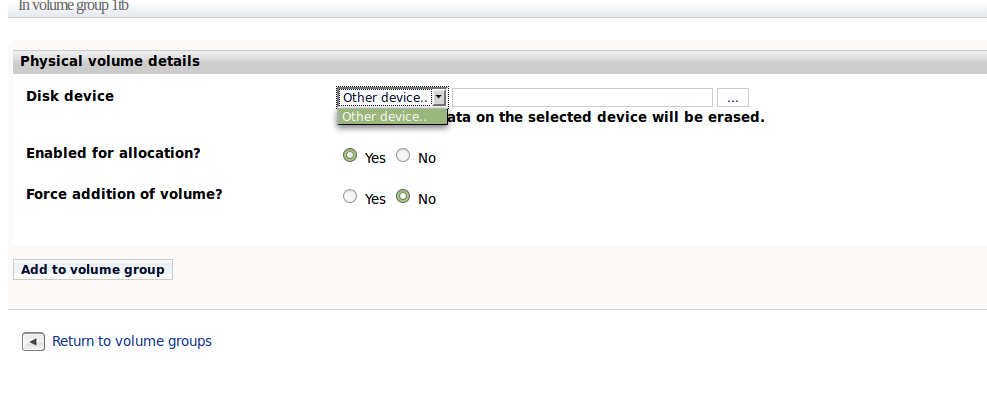Click the 'Disk device' field label
This screenshot has height=407, width=987.
[x=70, y=96]
